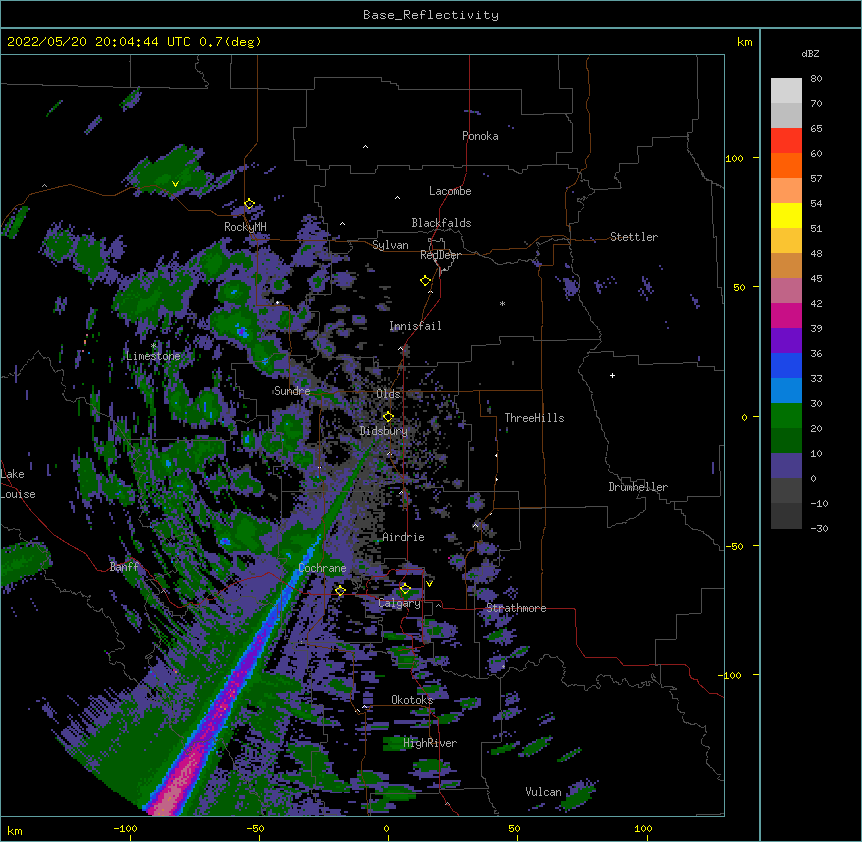862x842 pixels.
Task: Click the Calgary label
Action: click(399, 603)
